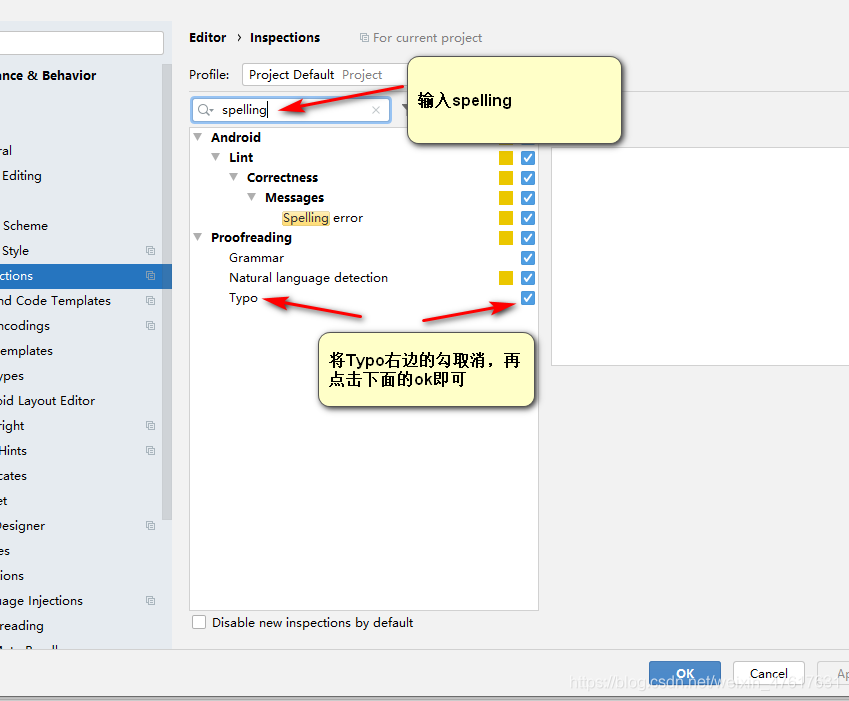849x701 pixels.
Task: Click project-level icon beside Hints item
Action: point(151,450)
